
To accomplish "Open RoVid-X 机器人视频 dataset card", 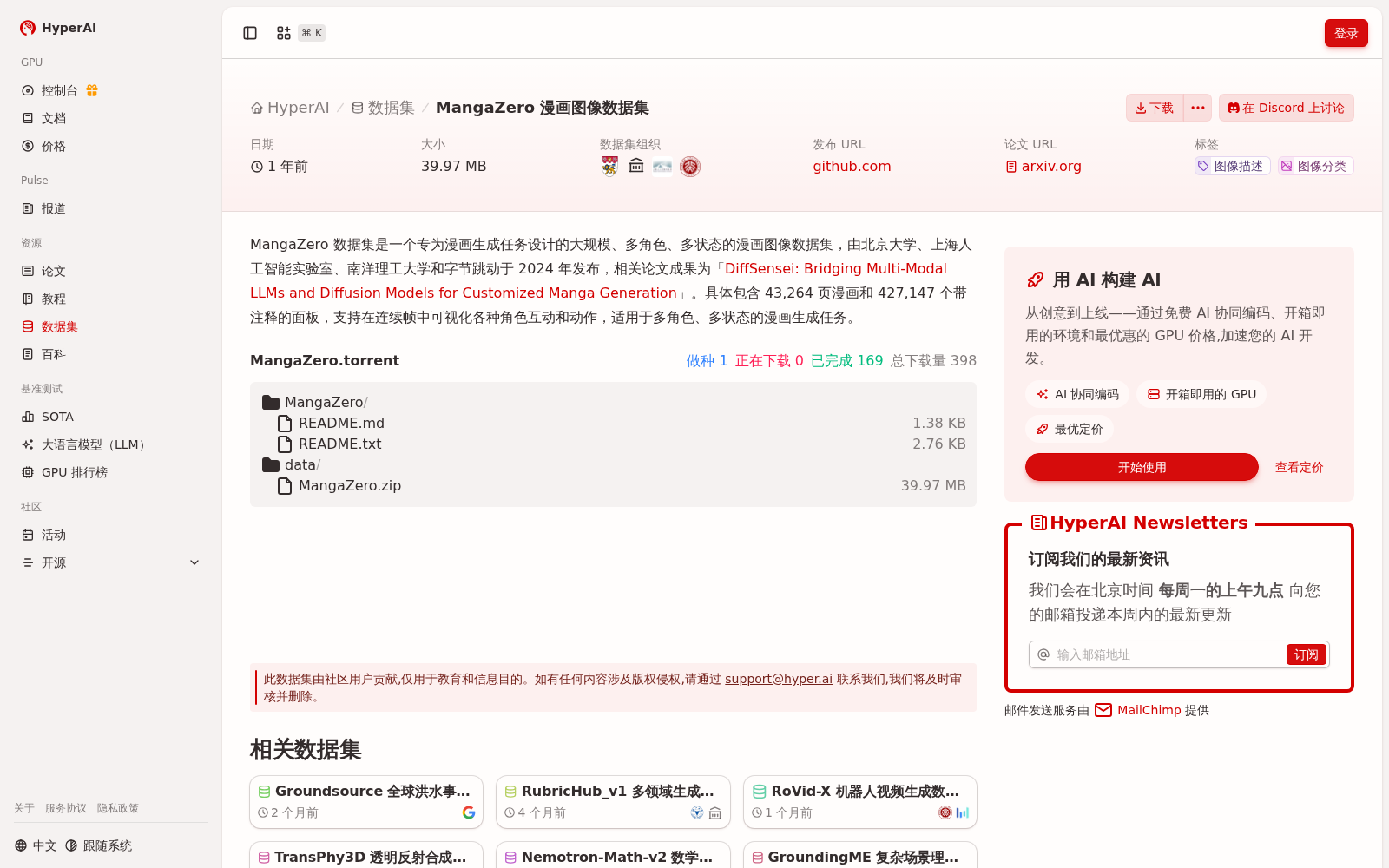I will coord(860,802).
